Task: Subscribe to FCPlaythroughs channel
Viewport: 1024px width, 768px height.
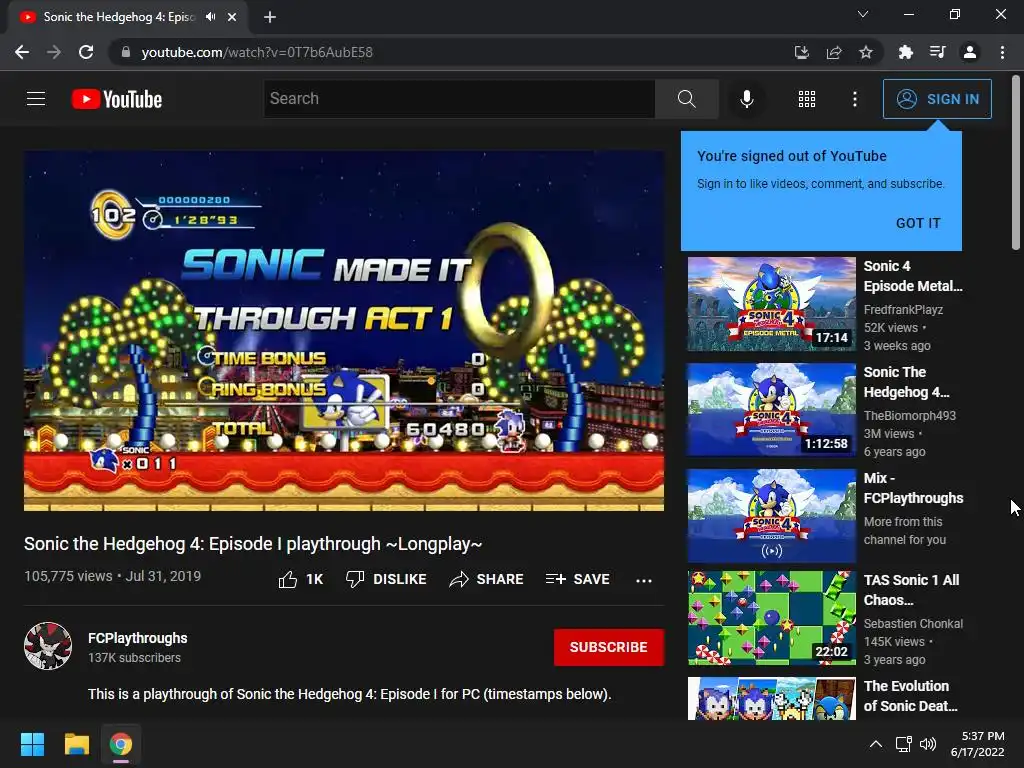Action: tap(609, 647)
